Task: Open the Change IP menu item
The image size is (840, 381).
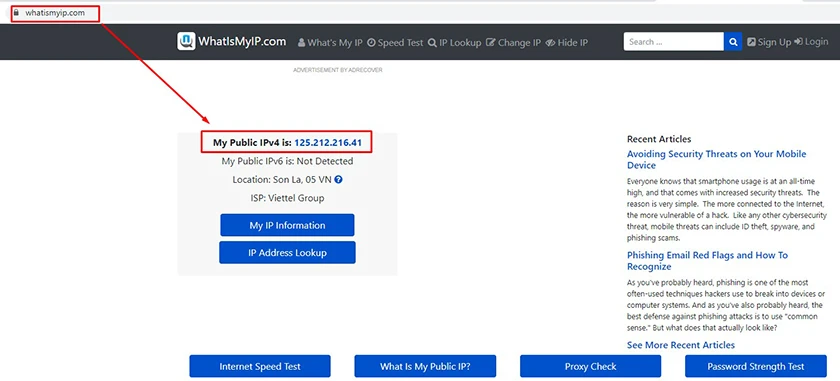Action: coord(513,42)
